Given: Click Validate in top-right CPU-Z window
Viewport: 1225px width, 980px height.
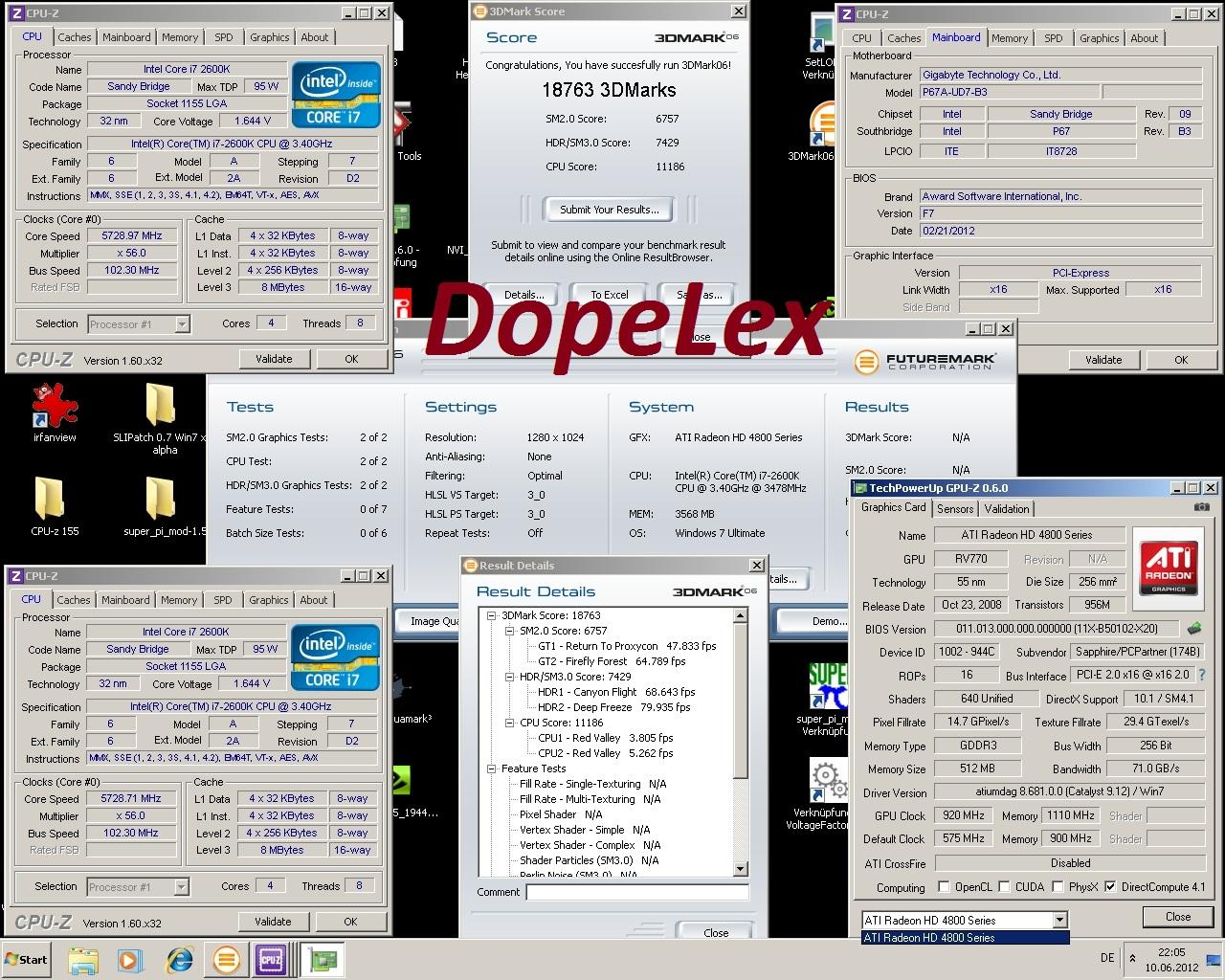Looking at the screenshot, I should coord(1103,360).
